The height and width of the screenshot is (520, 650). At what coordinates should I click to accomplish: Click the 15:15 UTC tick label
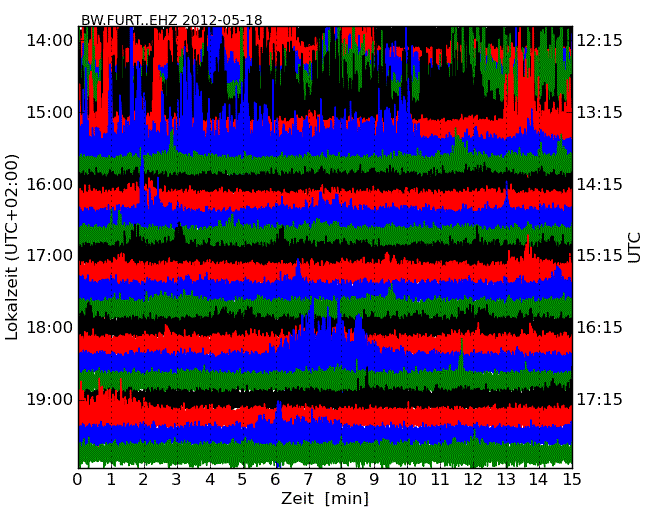coord(600,255)
